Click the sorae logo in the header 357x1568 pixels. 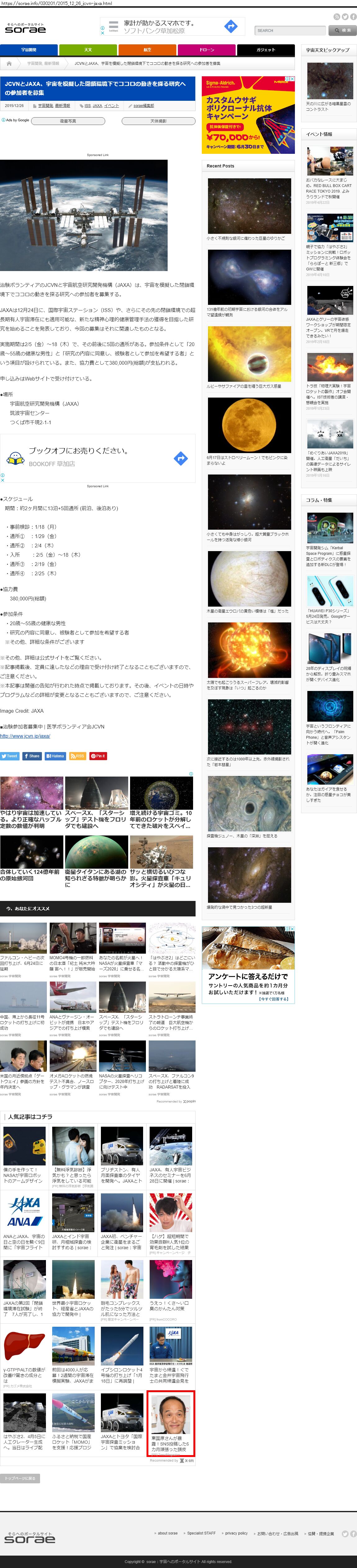pos(25,28)
